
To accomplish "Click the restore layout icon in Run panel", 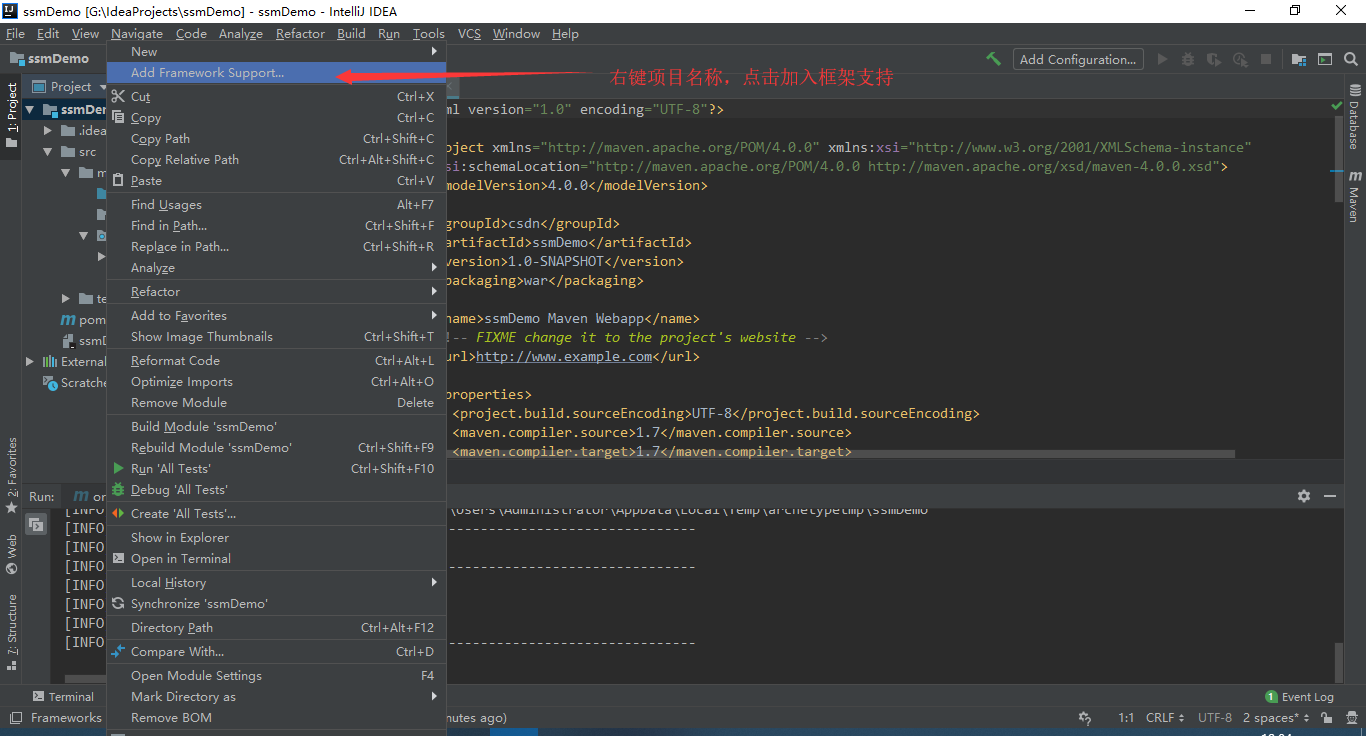I will click(36, 524).
